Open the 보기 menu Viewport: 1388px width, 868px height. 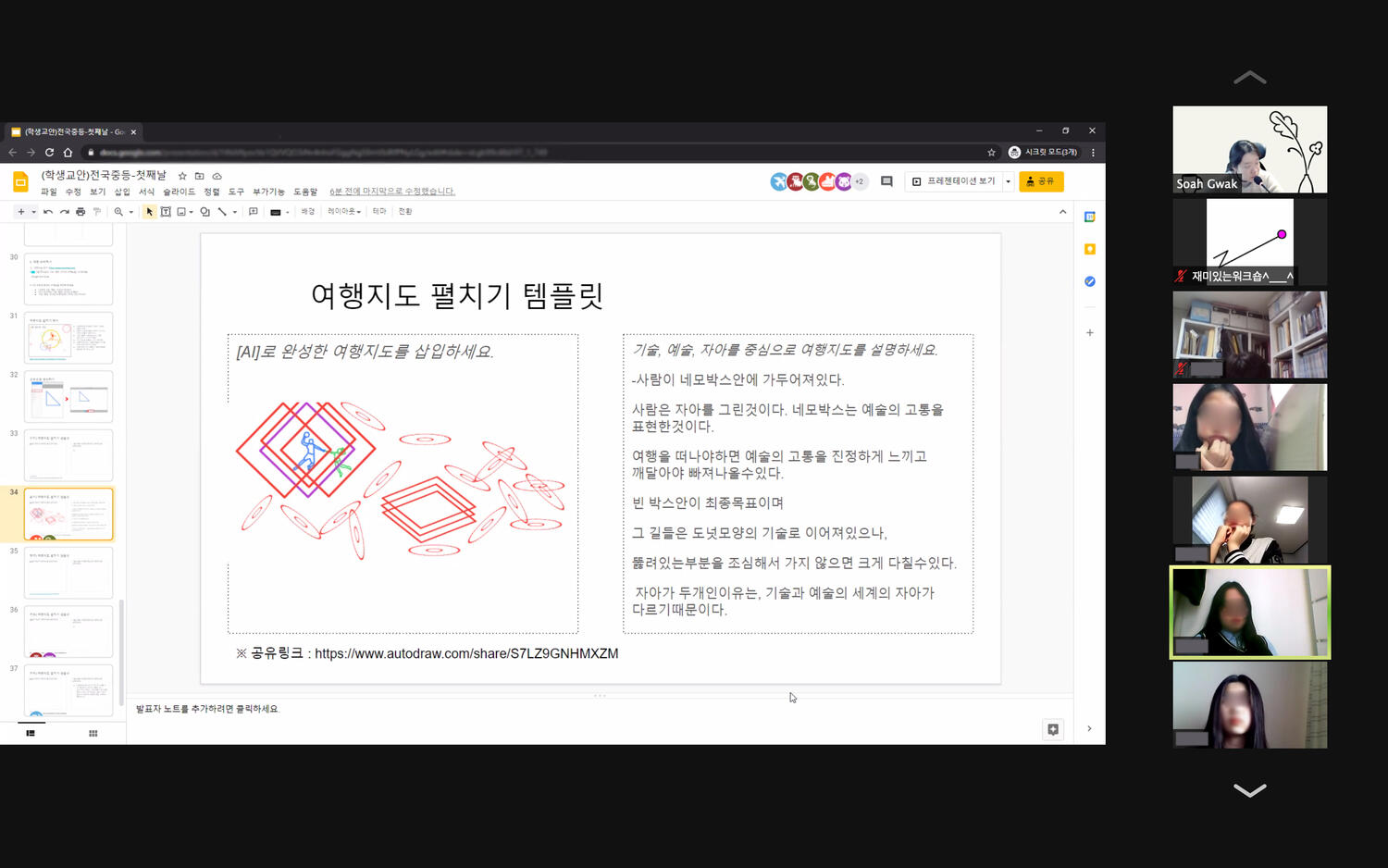pos(98,192)
